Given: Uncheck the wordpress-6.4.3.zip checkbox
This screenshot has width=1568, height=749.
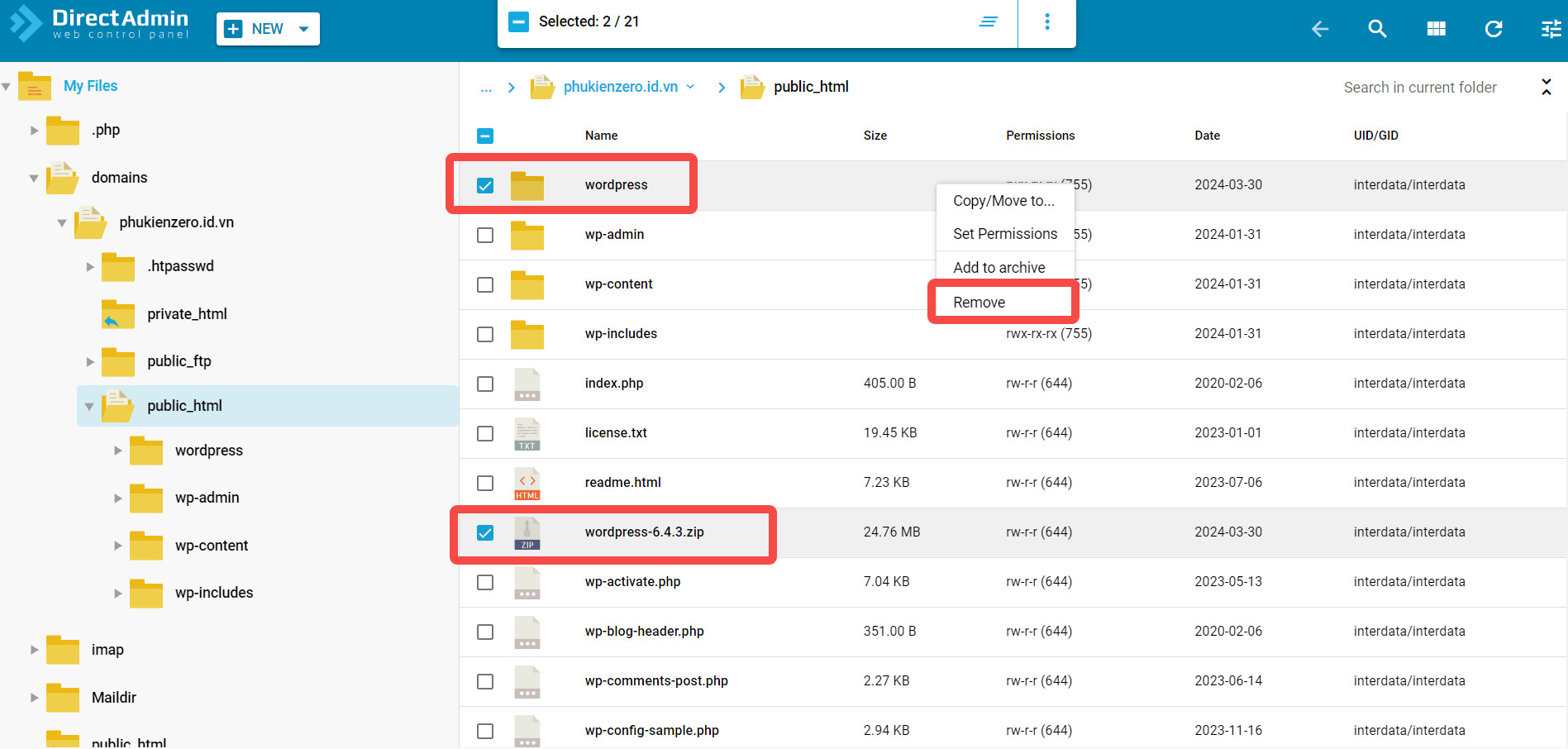Looking at the screenshot, I should tap(485, 532).
